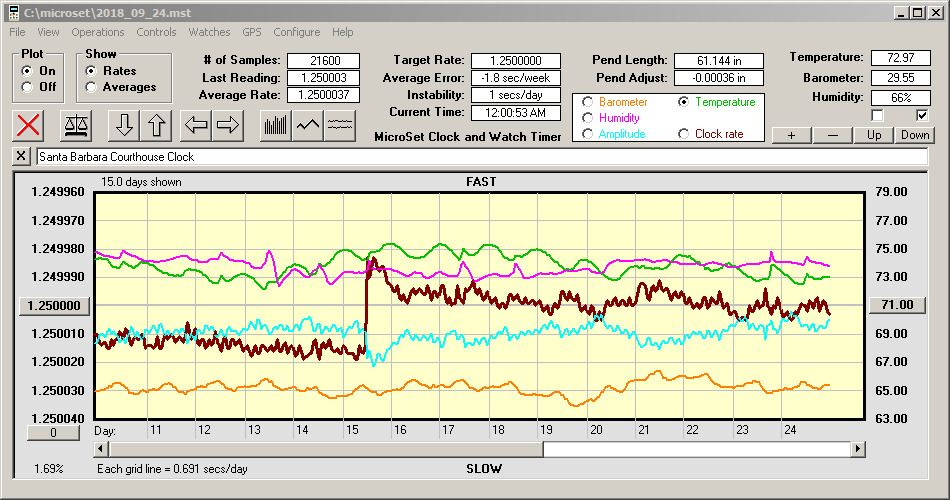Click the wavy lines smoothing icon
Image resolution: width=950 pixels, height=500 pixels.
(x=340, y=125)
